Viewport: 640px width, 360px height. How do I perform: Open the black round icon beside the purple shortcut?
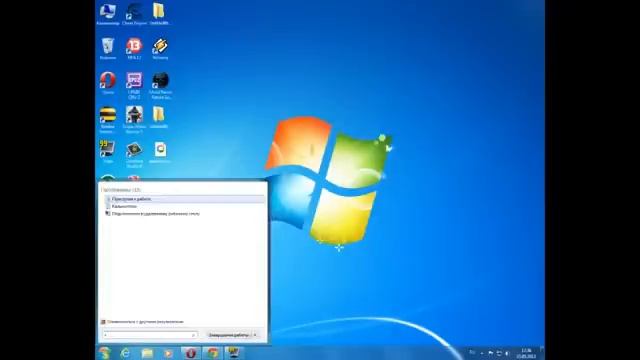point(160,85)
